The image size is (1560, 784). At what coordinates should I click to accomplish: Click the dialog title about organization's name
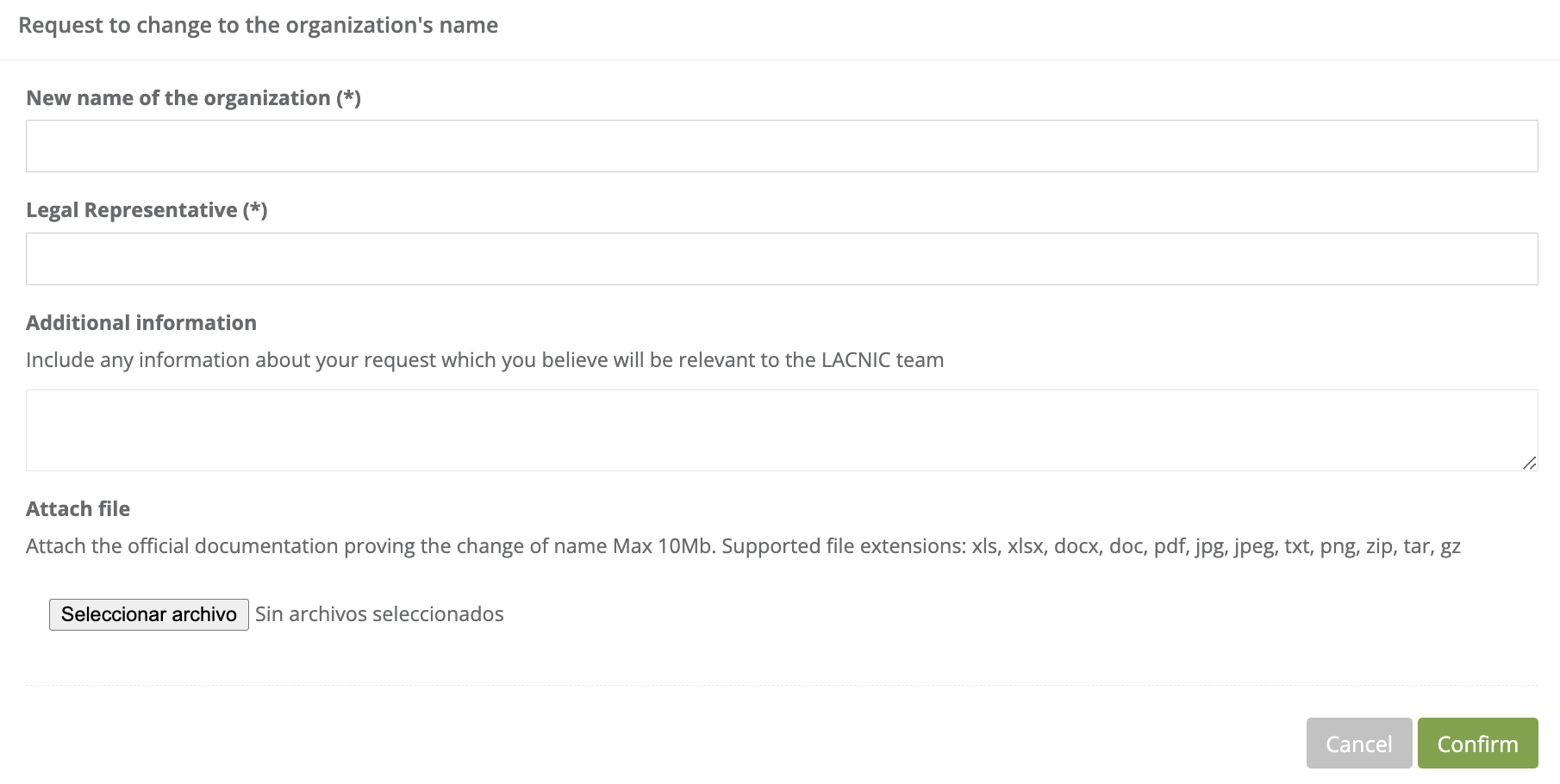click(258, 26)
